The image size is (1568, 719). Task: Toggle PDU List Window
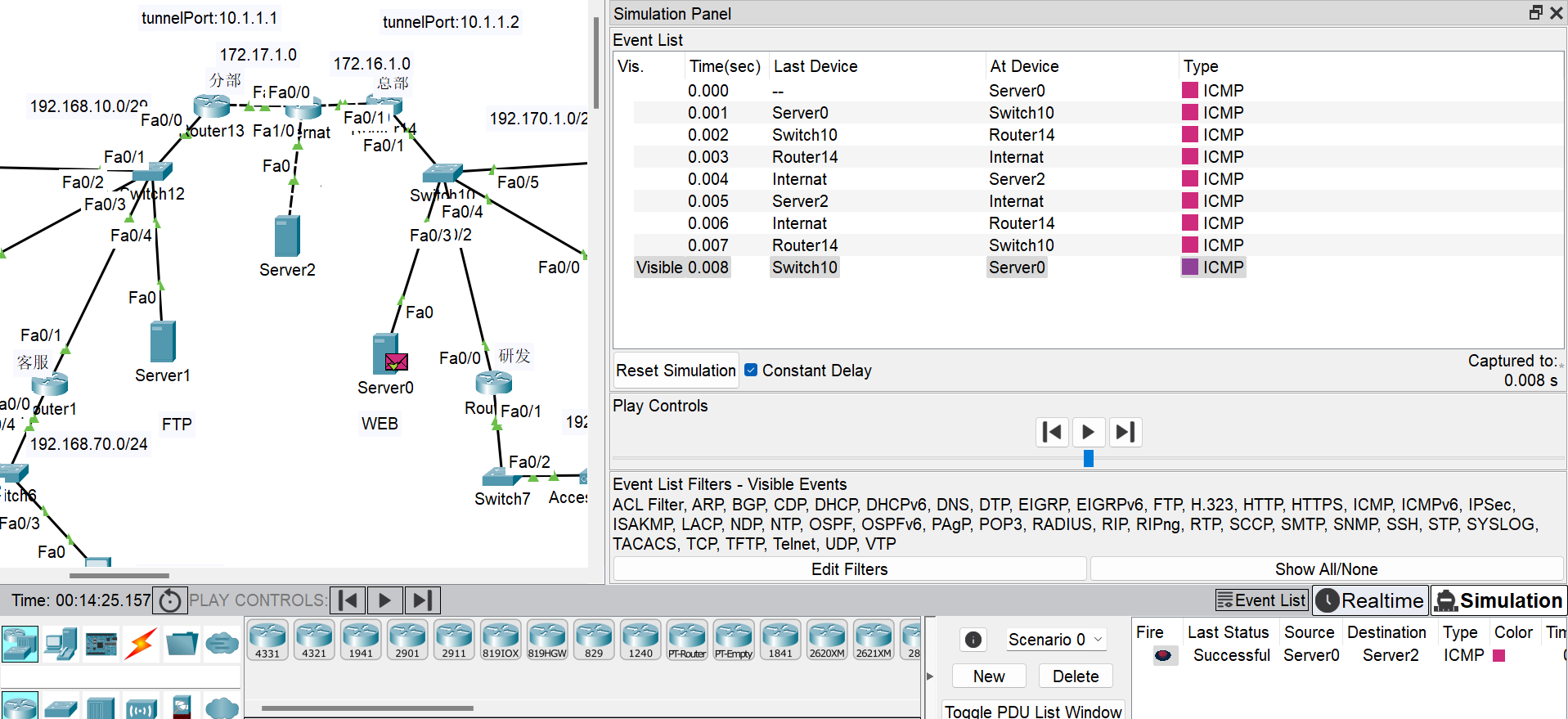click(x=1032, y=711)
